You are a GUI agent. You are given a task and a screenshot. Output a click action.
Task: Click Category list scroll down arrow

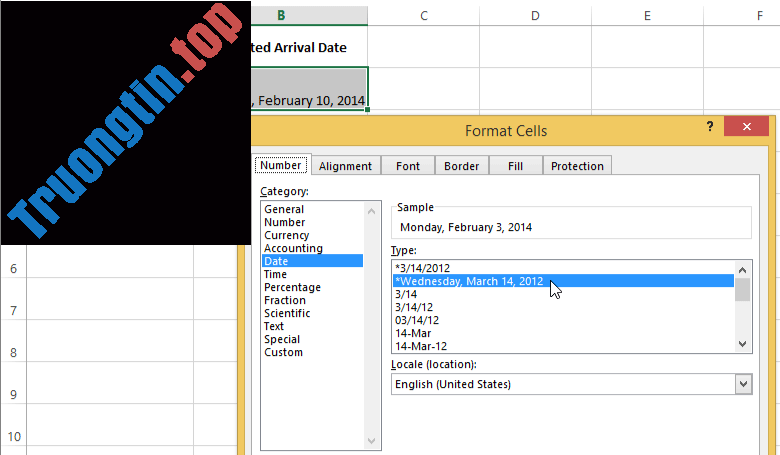[372, 441]
